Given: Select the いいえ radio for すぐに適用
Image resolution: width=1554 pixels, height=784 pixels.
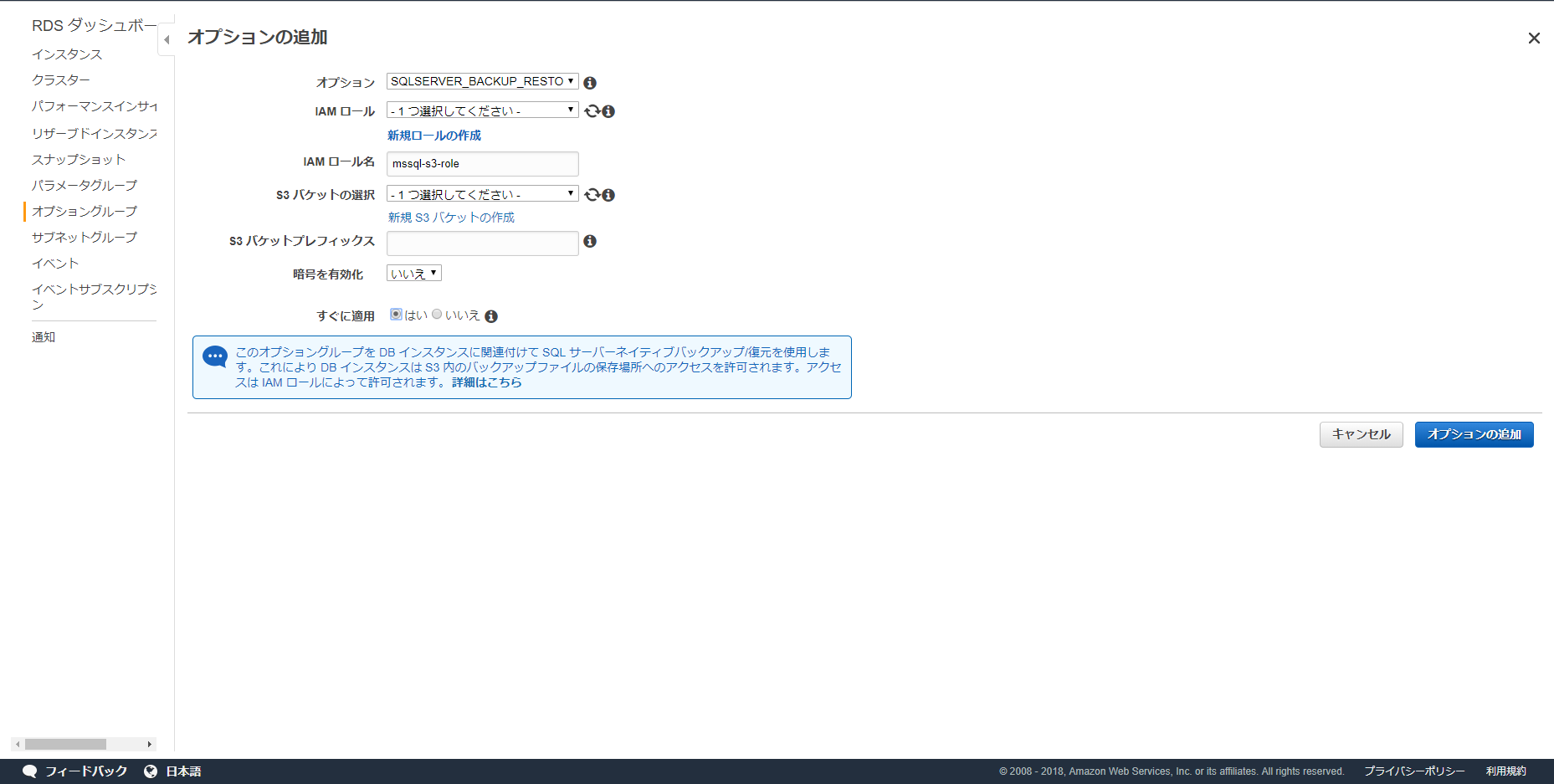Looking at the screenshot, I should 436,314.
